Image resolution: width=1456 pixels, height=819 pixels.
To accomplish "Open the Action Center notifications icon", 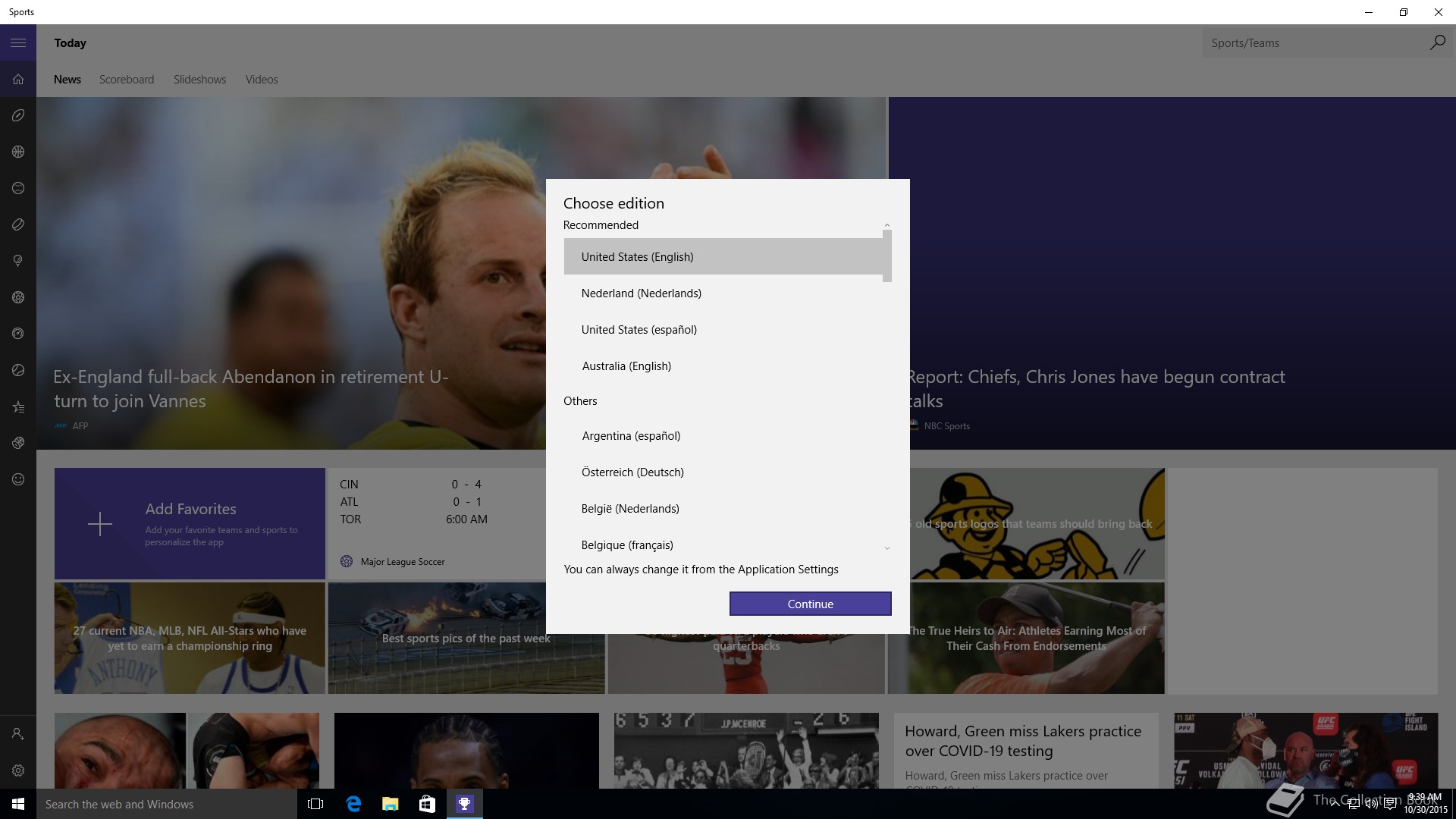I will coord(1390,805).
